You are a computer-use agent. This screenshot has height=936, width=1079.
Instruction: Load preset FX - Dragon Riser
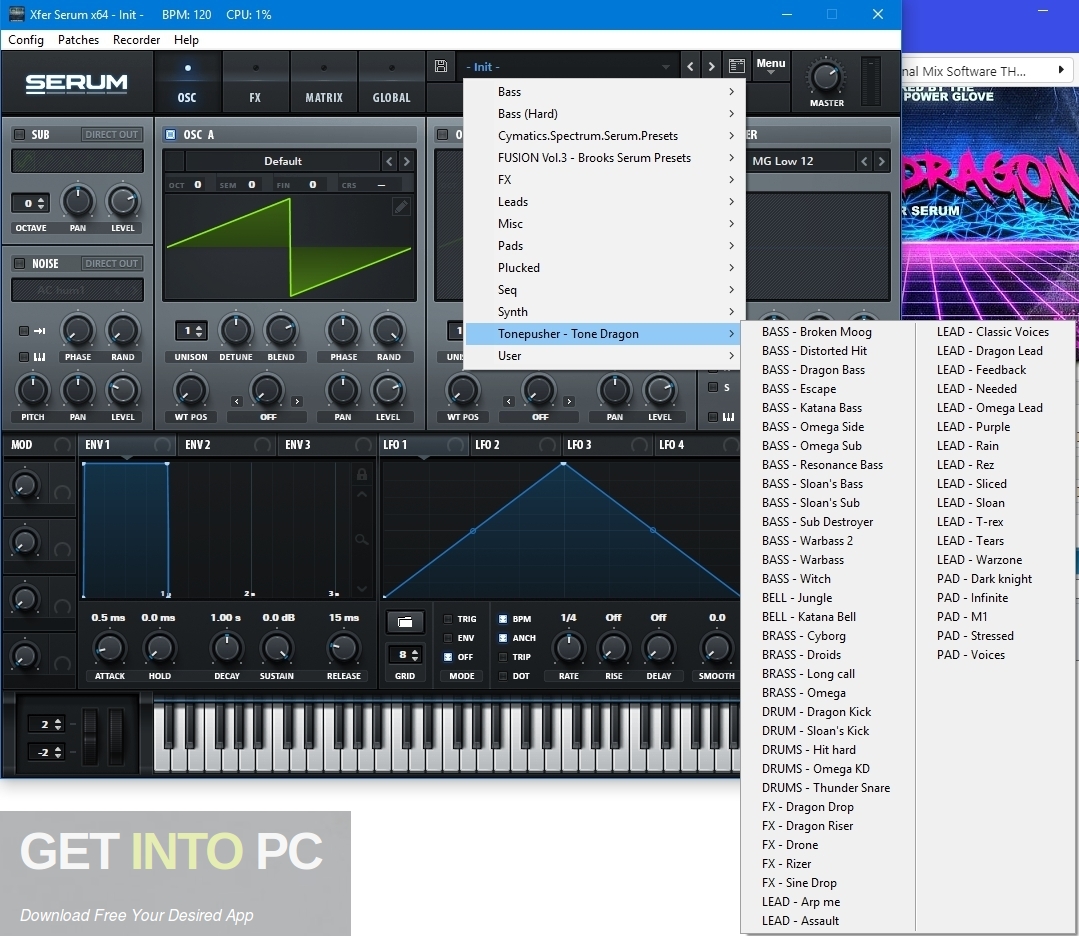(828, 826)
